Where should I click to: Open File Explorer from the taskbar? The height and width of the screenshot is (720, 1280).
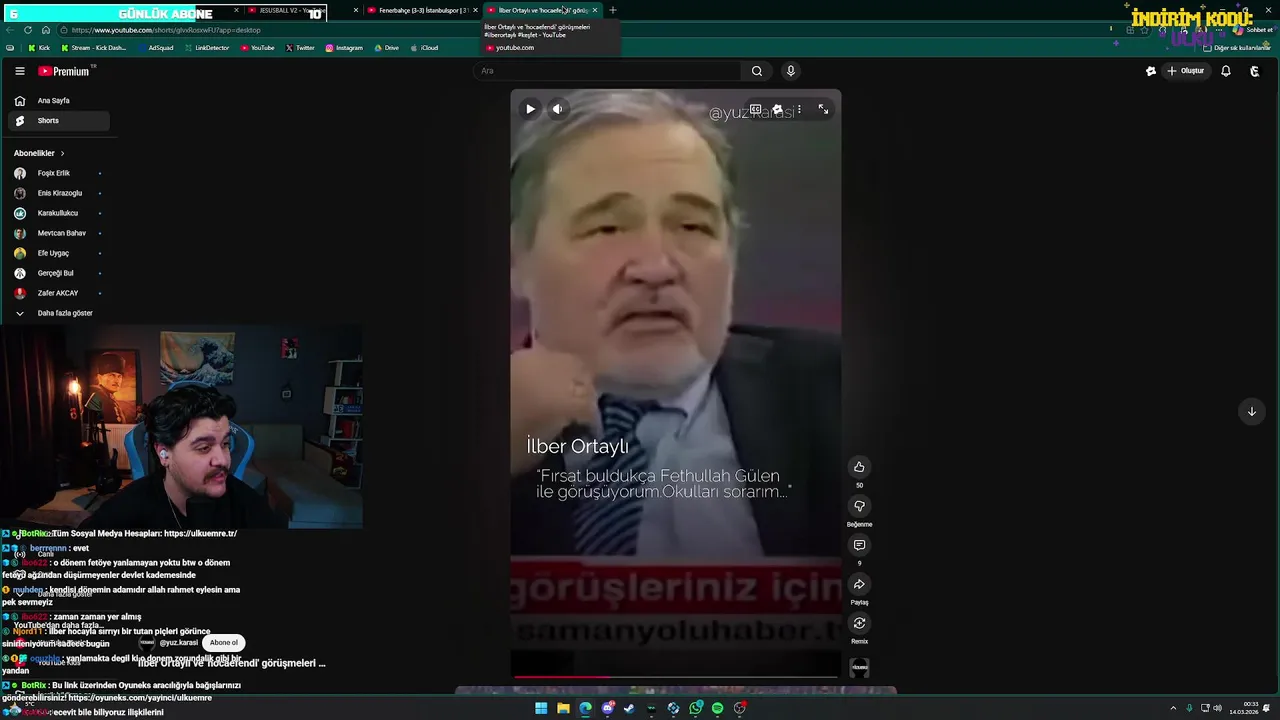coord(563,708)
